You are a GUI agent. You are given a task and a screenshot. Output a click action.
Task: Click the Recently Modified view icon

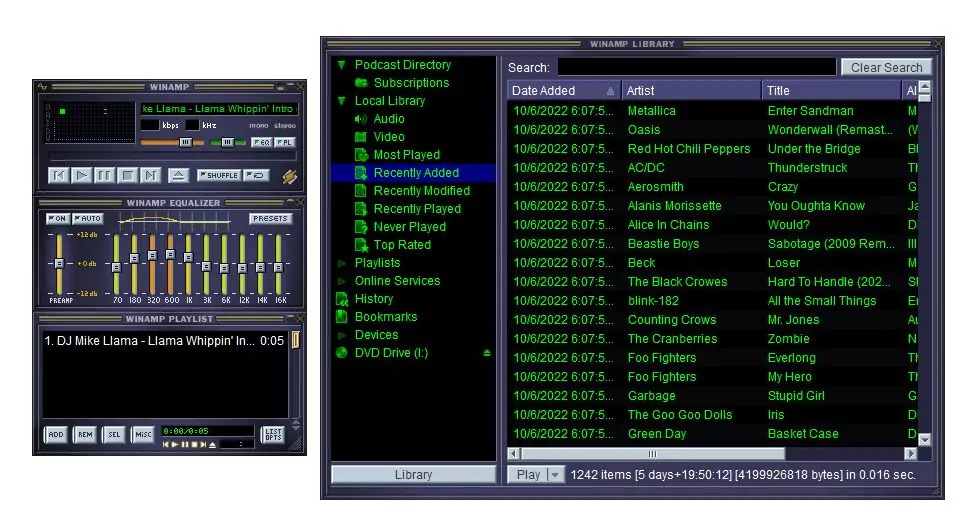pos(361,191)
